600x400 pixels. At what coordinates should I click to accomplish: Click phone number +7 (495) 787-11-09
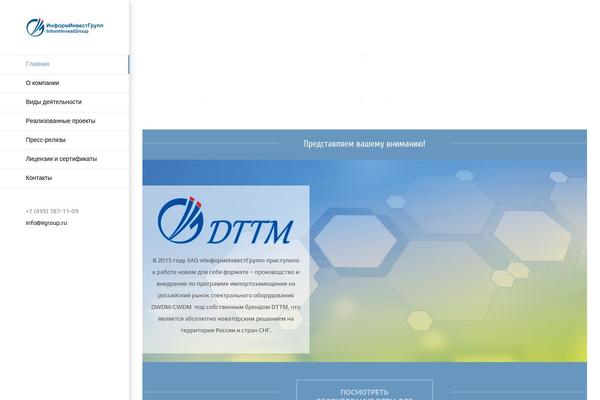(52, 211)
